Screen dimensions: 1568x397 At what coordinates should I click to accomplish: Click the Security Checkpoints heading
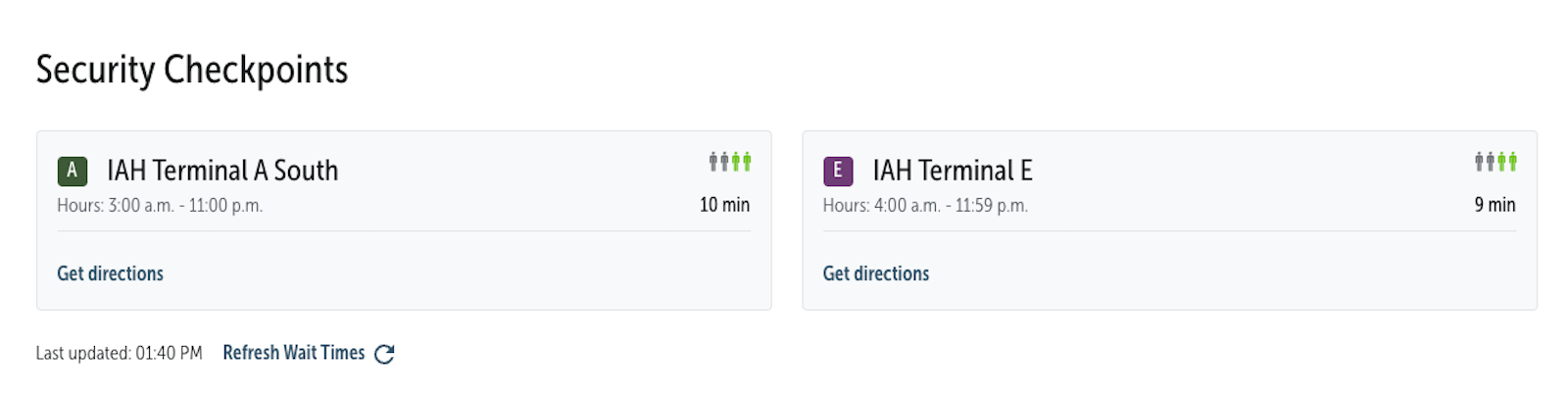192,70
